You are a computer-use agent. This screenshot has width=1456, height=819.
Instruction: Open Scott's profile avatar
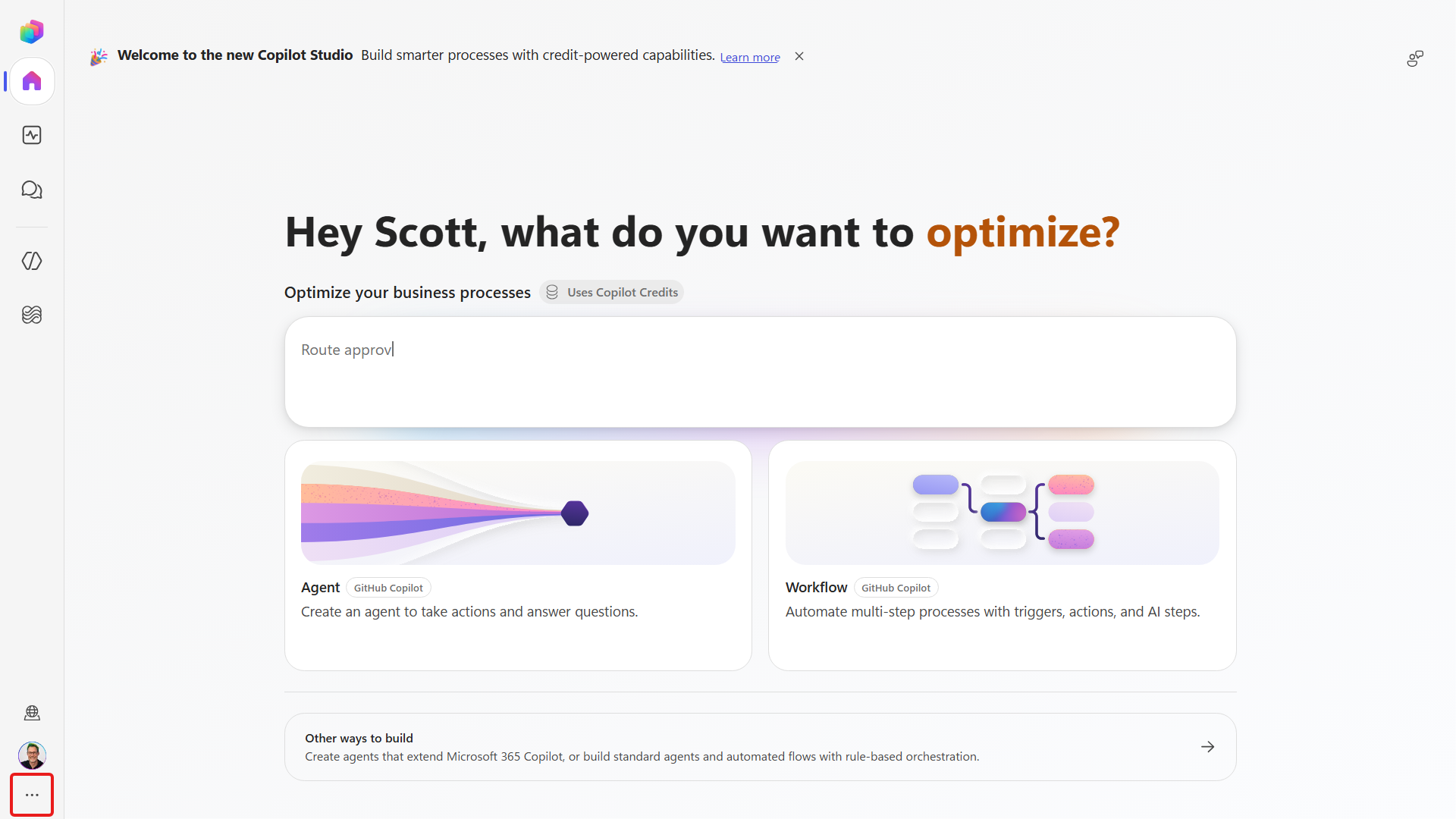[x=32, y=755]
